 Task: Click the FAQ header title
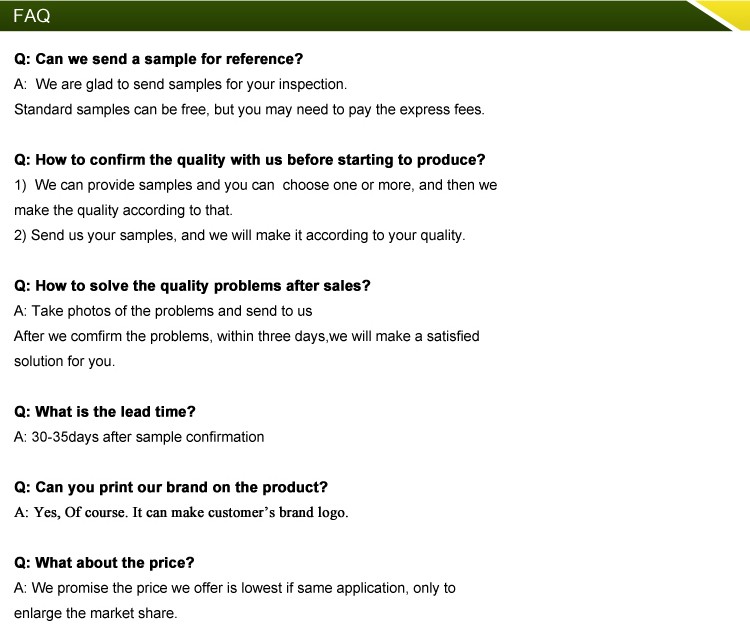32,16
